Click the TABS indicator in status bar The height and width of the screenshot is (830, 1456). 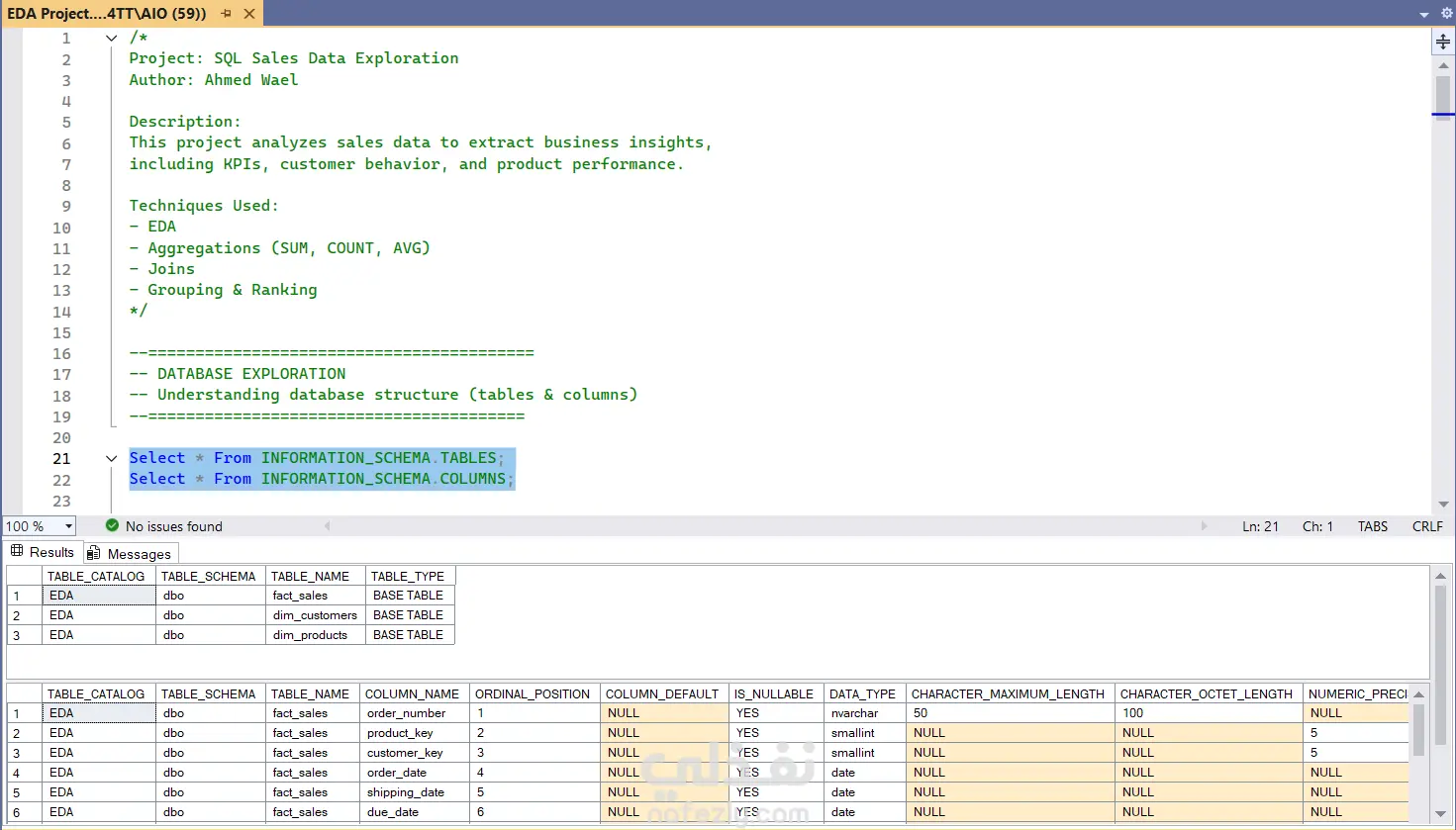1372,526
